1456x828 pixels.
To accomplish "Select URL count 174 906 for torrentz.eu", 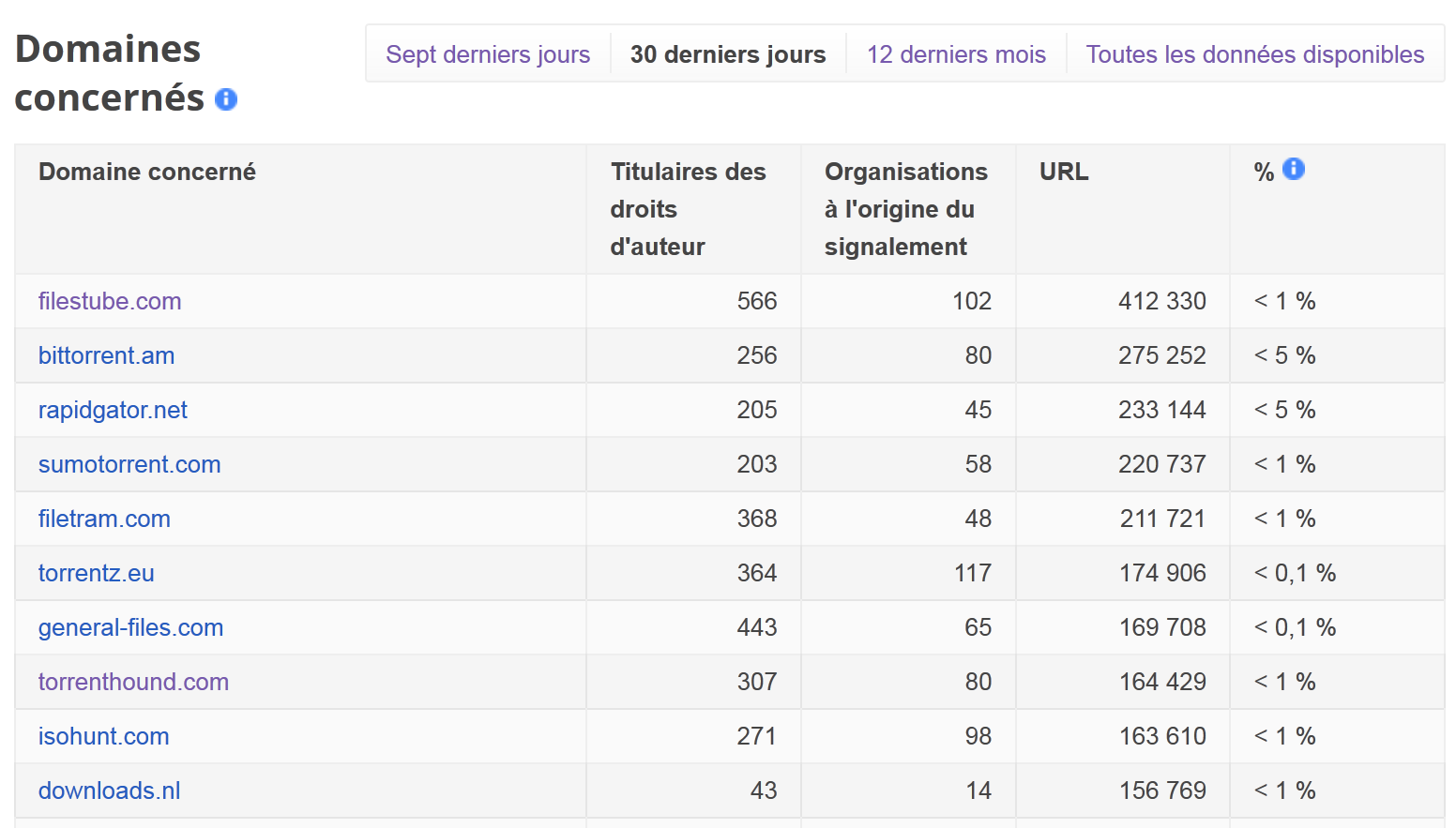I will (x=1162, y=573).
